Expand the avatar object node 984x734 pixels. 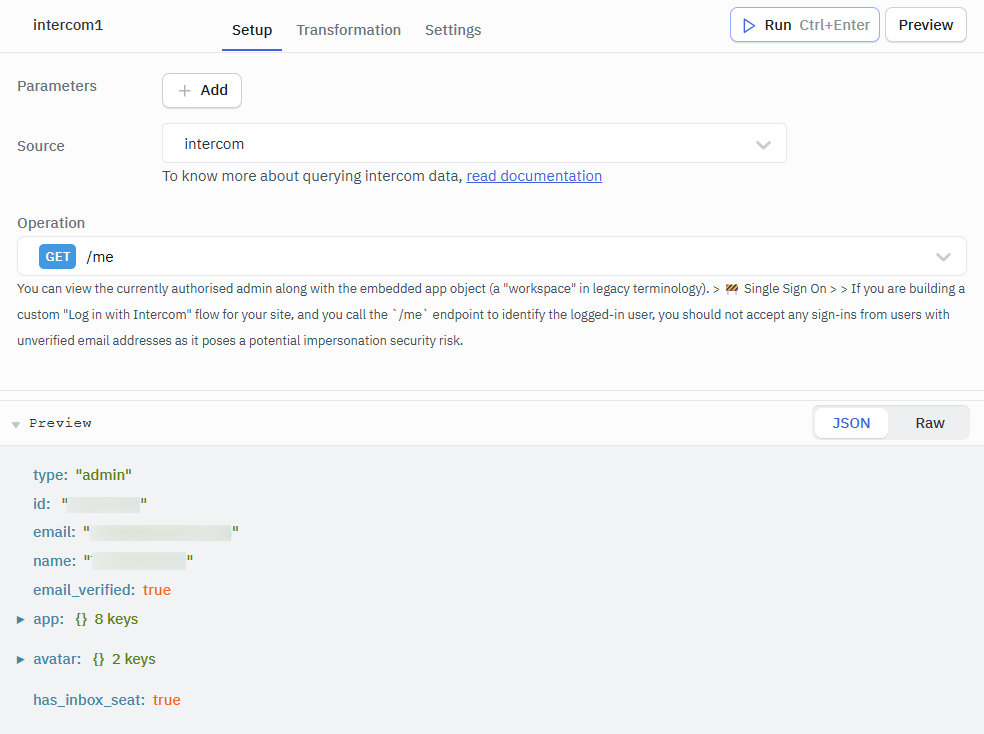pos(20,660)
